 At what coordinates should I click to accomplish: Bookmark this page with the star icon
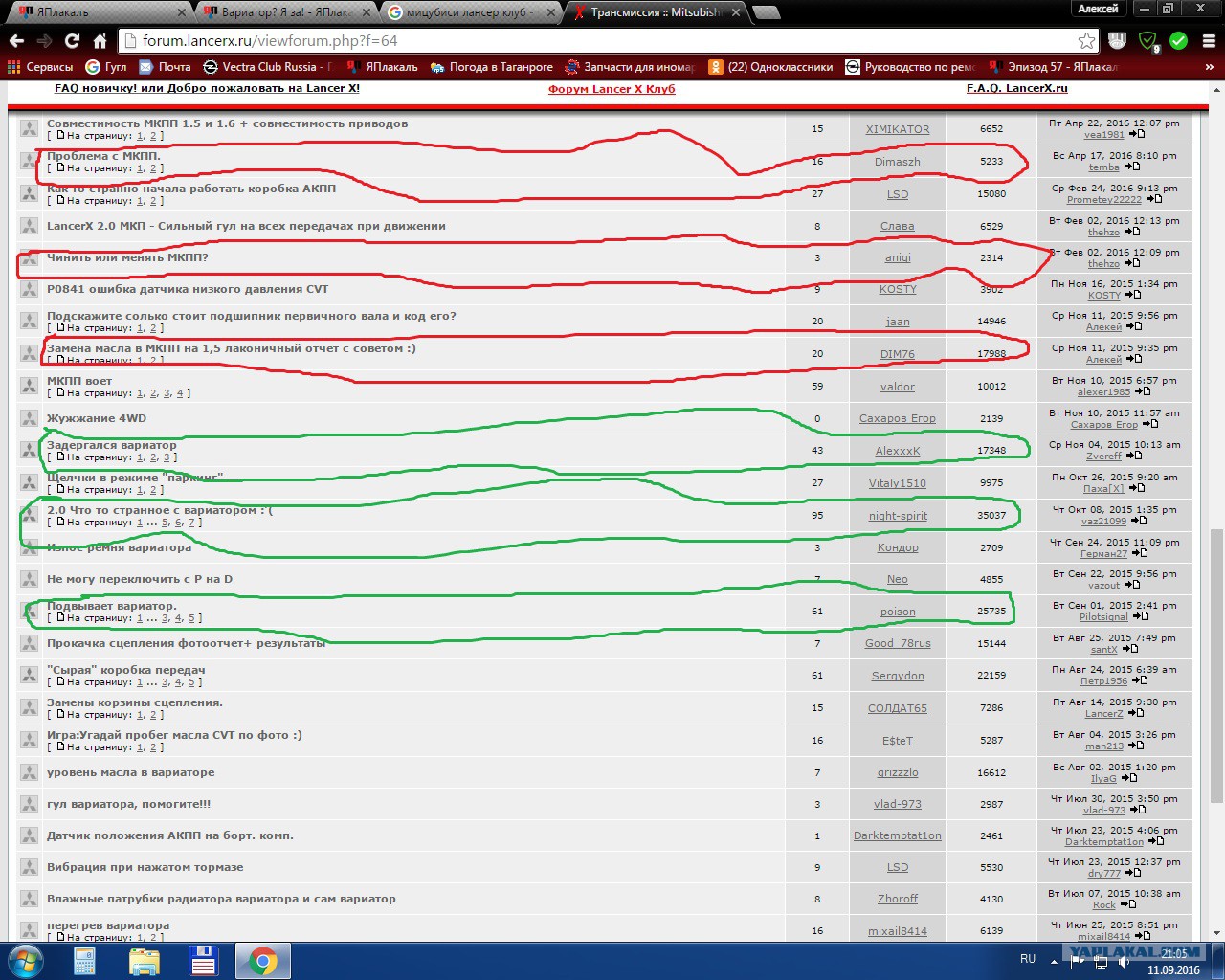coord(1086,40)
